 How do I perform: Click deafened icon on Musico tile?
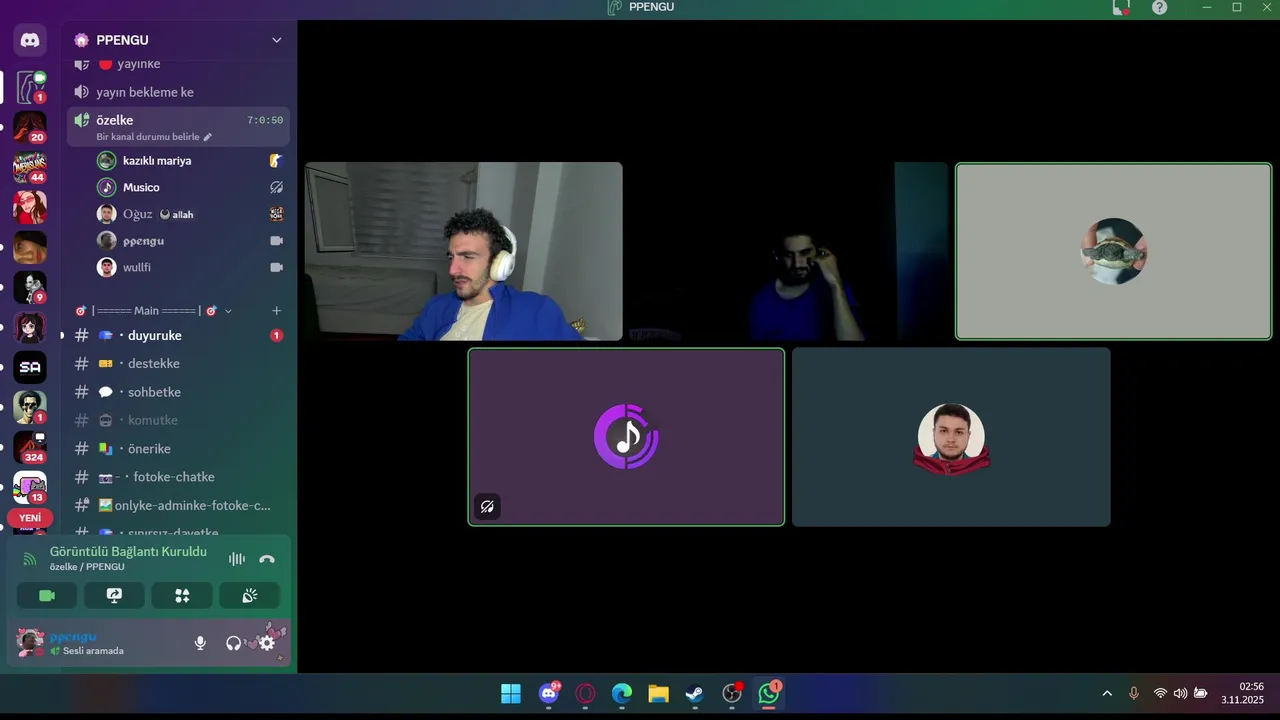pyautogui.click(x=487, y=507)
